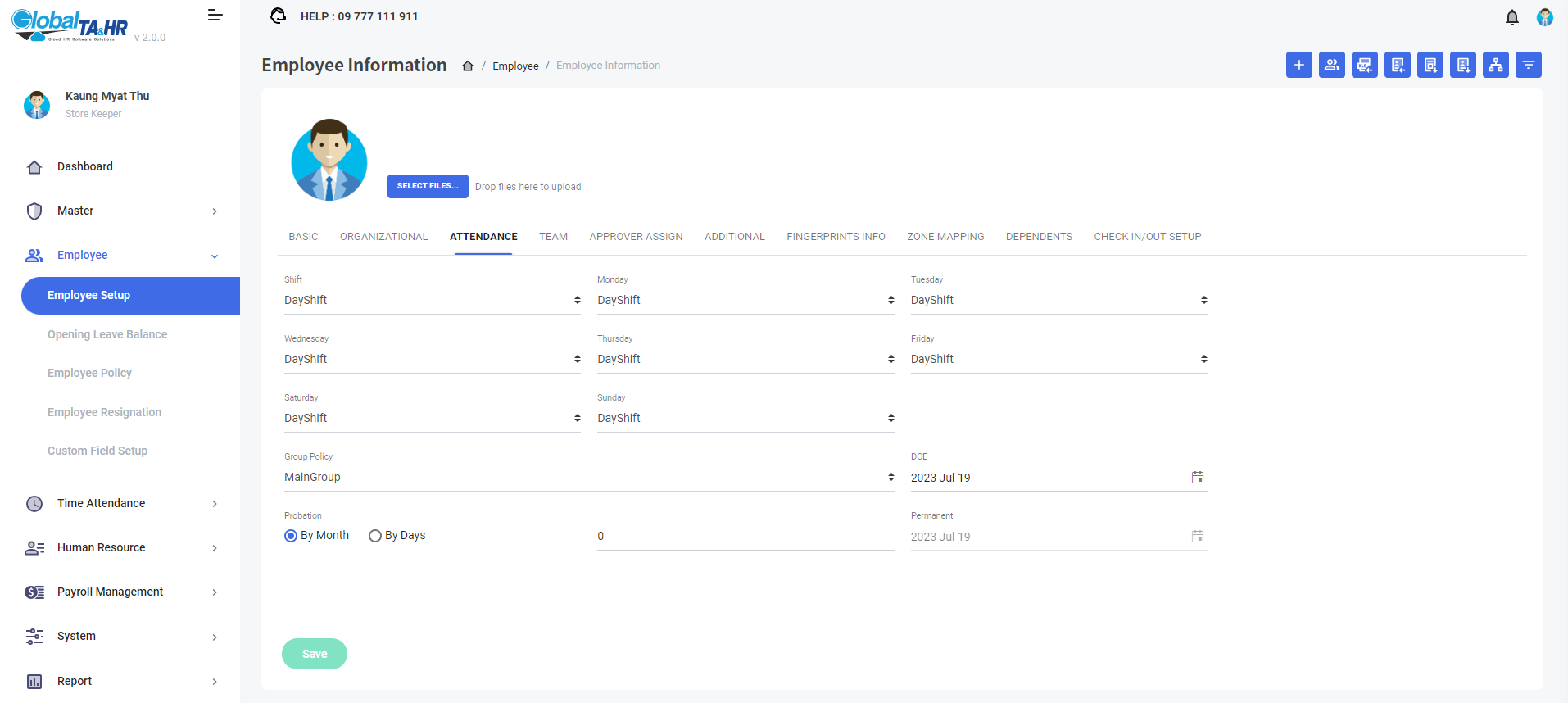Switch to the Organizational tab
1568x703 pixels.
click(383, 237)
